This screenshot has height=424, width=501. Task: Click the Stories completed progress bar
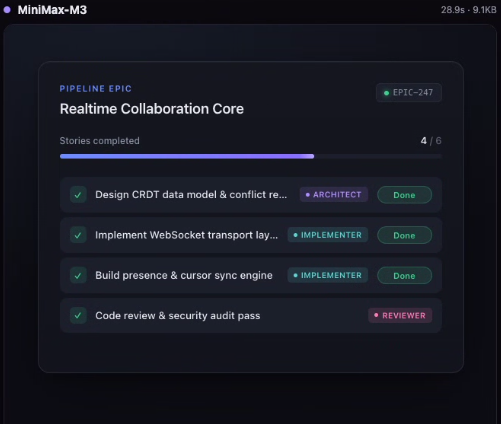(x=251, y=156)
